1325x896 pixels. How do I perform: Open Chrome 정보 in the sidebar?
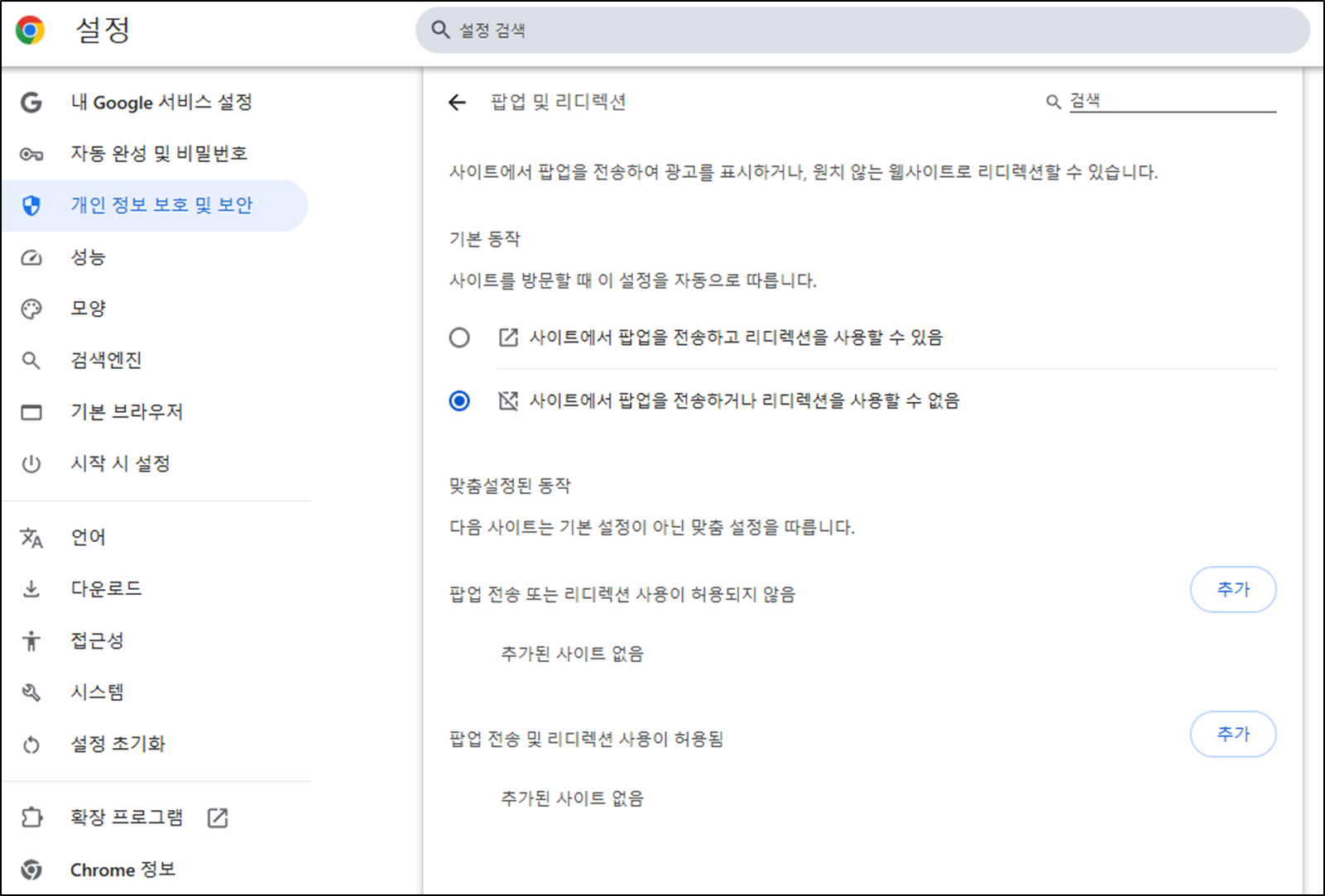123,869
